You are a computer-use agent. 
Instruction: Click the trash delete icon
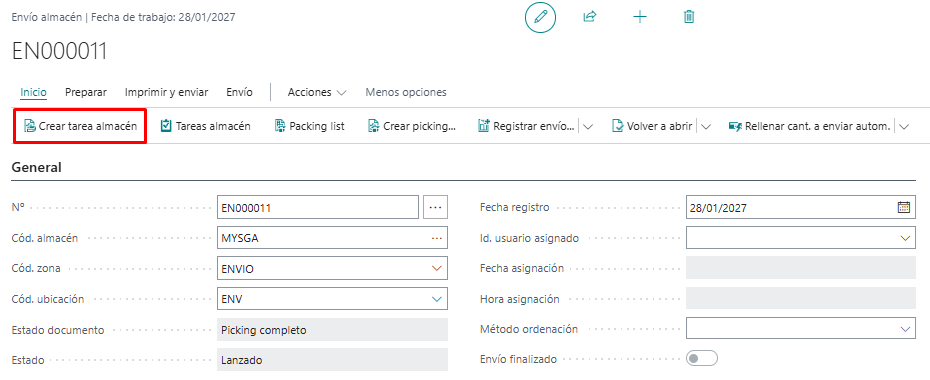click(689, 17)
